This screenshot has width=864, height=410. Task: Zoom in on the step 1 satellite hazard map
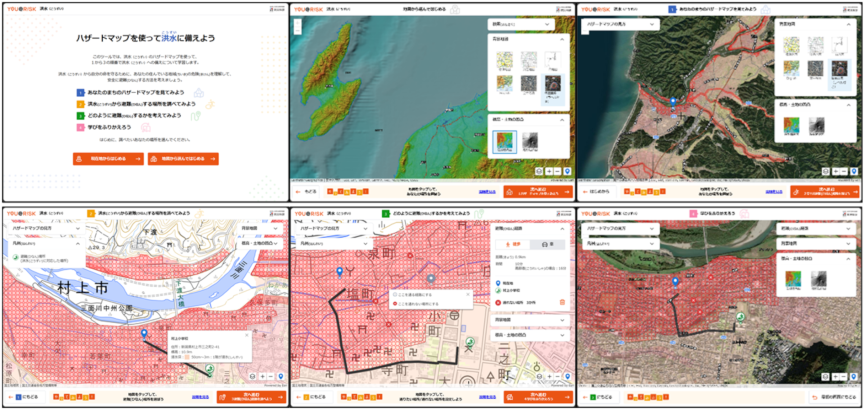coord(836,171)
